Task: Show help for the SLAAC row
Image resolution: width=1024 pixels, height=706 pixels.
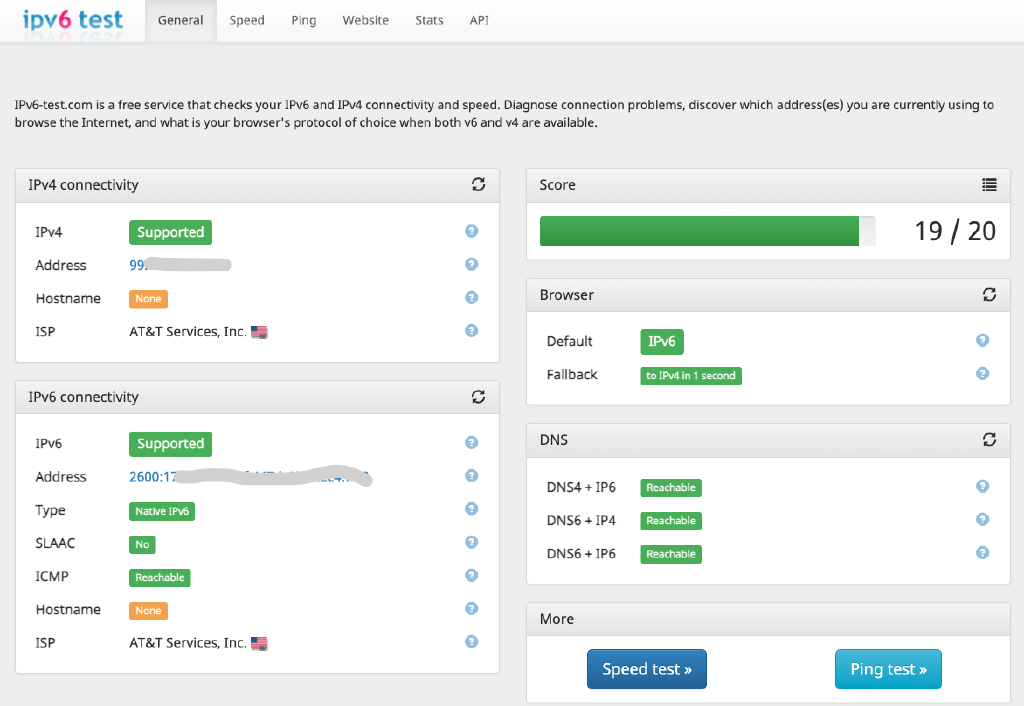Action: [472, 542]
